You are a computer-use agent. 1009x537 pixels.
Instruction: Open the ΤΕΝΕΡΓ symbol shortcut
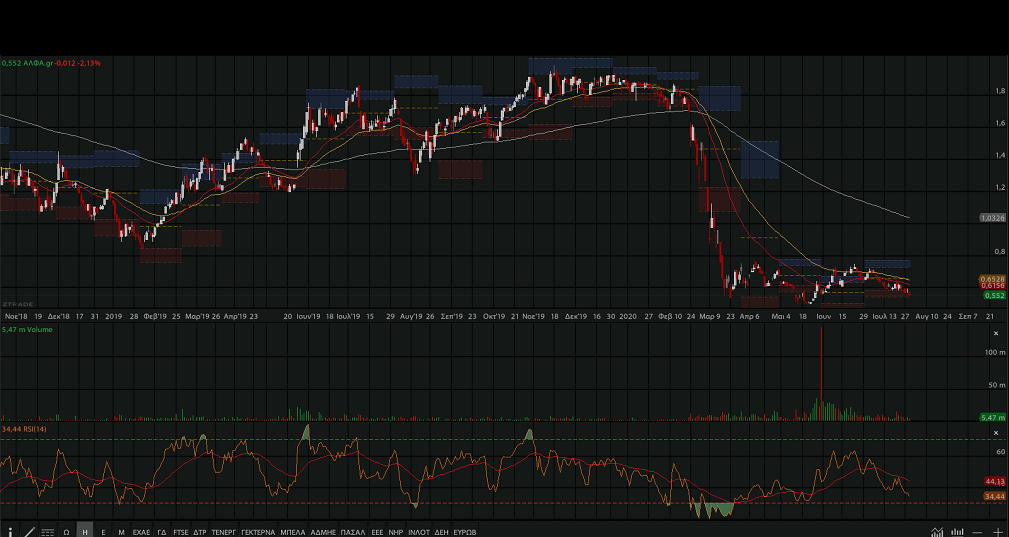(x=224, y=532)
